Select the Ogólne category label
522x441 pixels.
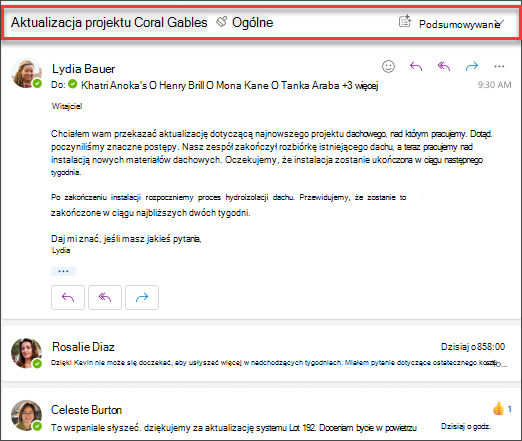[253, 22]
